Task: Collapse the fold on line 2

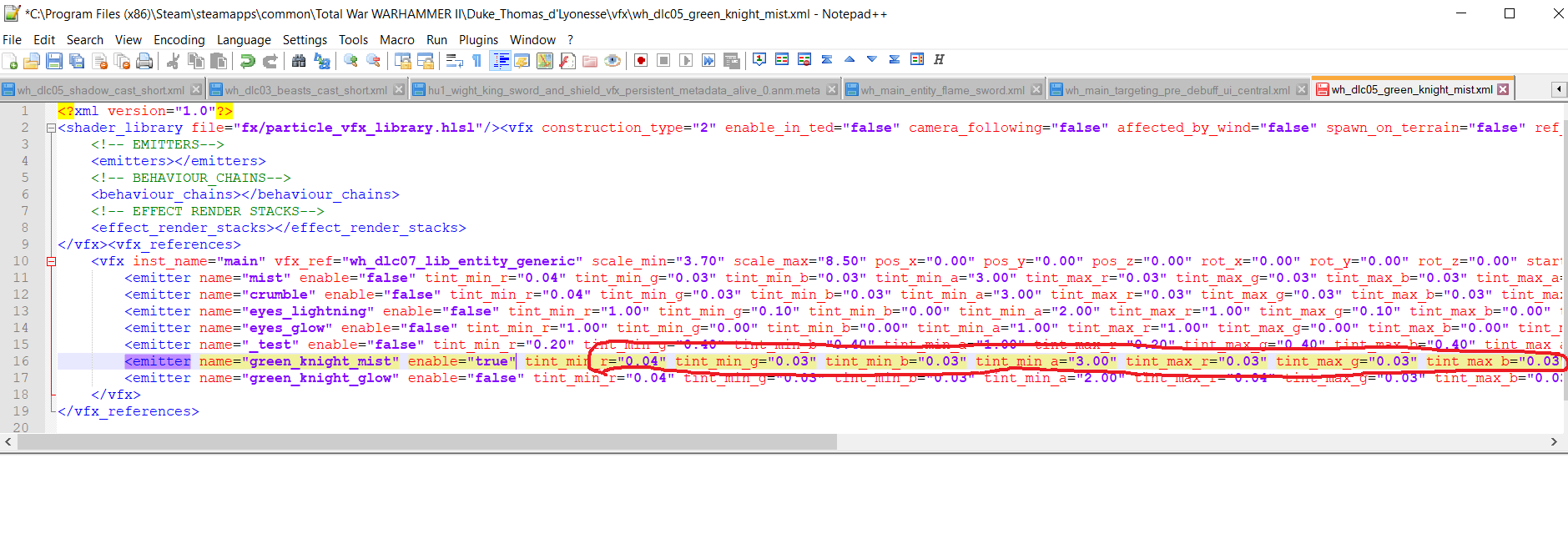Action: pyautogui.click(x=51, y=128)
